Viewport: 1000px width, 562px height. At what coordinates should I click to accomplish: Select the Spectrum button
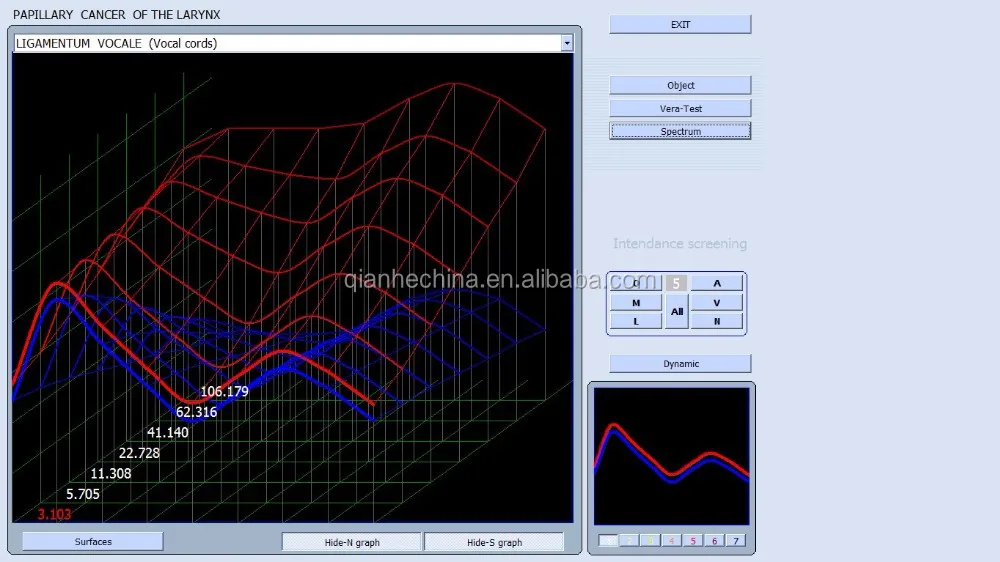[x=680, y=131]
